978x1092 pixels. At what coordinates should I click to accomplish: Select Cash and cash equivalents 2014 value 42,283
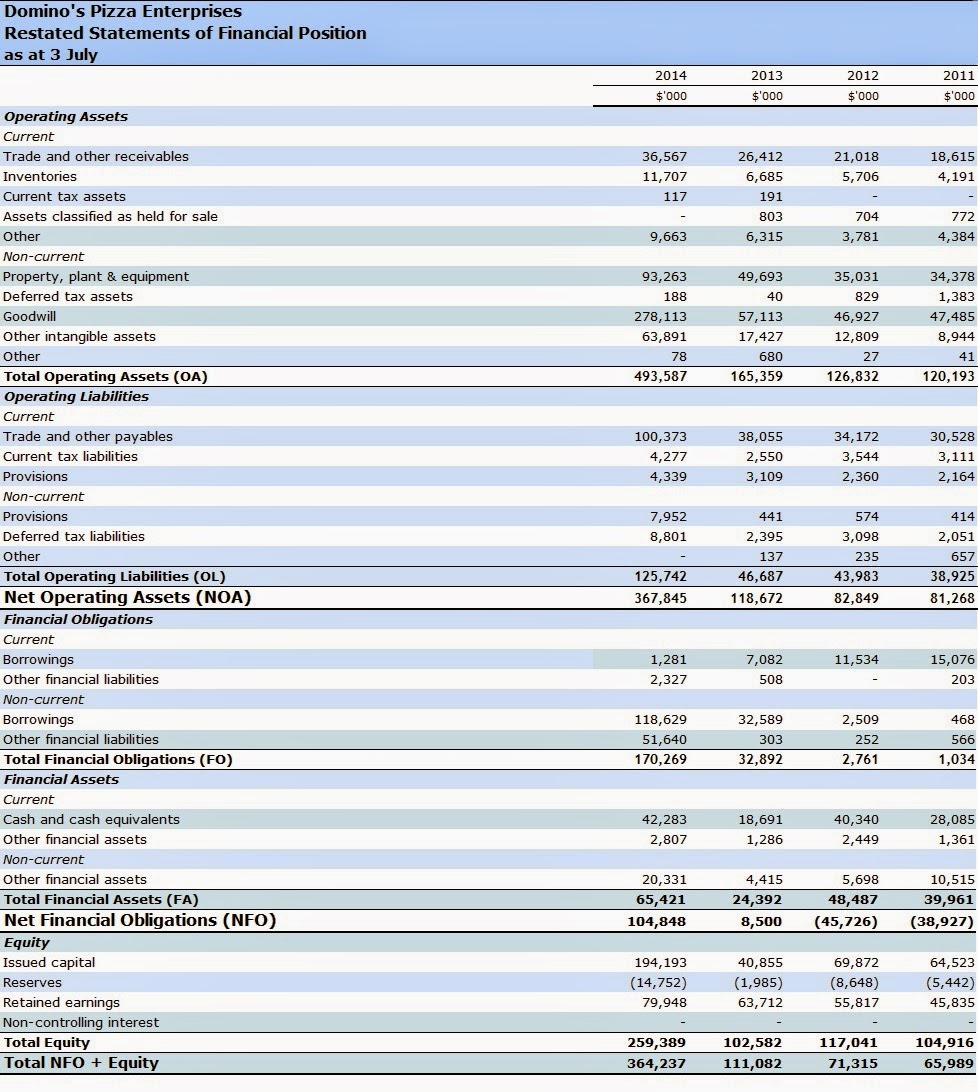coord(665,819)
